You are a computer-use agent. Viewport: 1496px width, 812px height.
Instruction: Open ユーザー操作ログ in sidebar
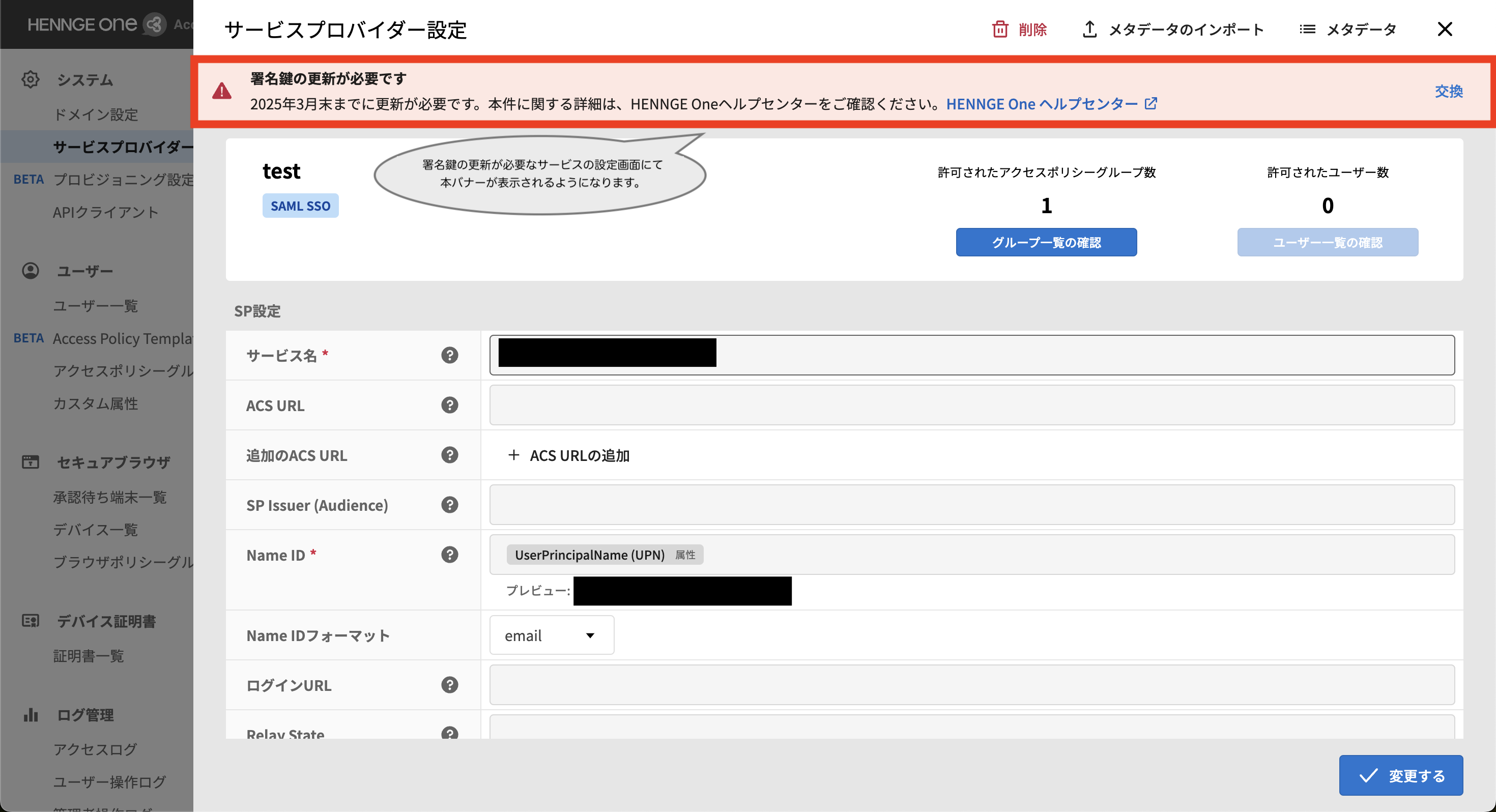tap(110, 782)
